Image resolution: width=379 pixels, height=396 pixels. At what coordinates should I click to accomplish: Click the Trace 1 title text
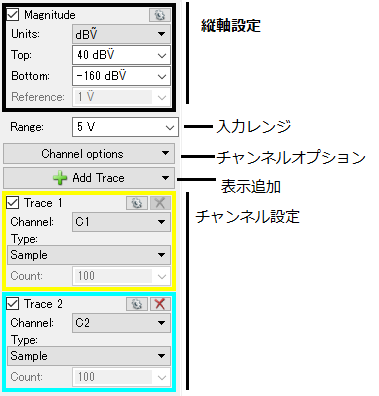tap(43, 203)
